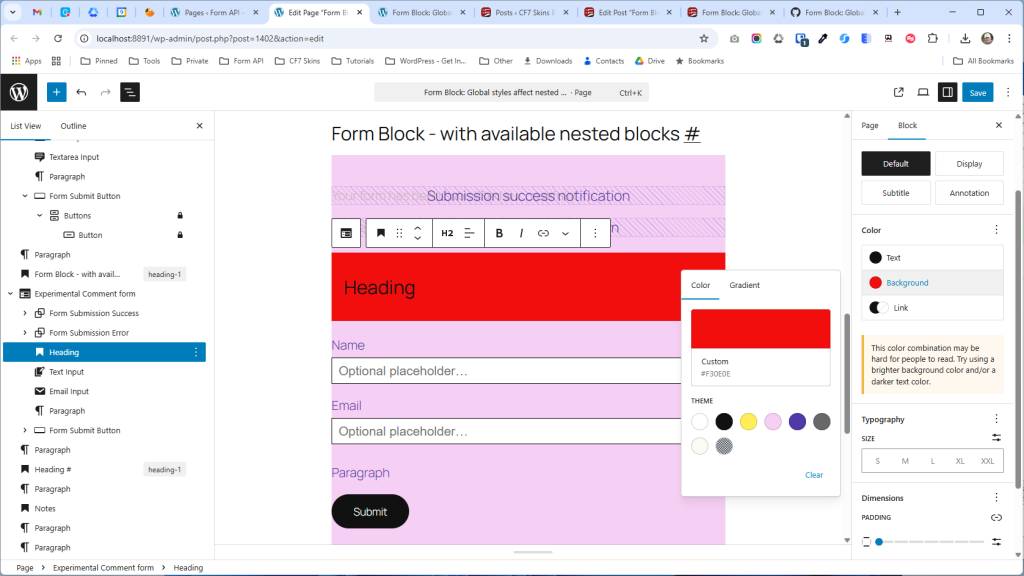
Task: Click Clear in the color popover
Action: (x=814, y=475)
